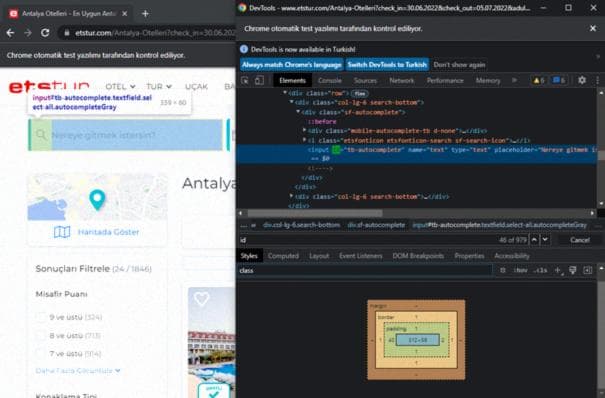Open the DevTools three-dot customize menu
The height and width of the screenshot is (398, 605).
(x=597, y=80)
